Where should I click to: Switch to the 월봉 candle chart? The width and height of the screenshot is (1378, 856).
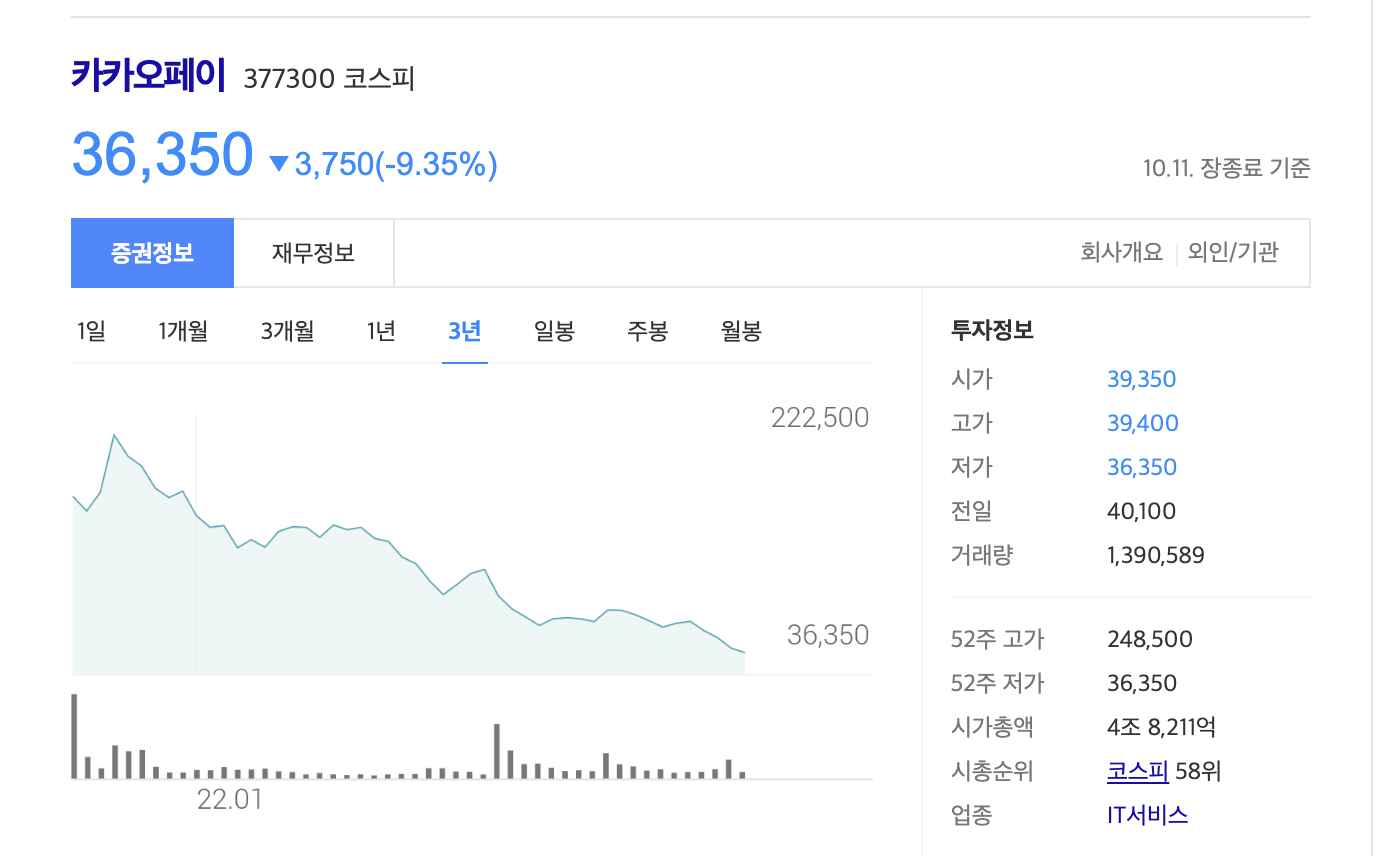(x=740, y=331)
